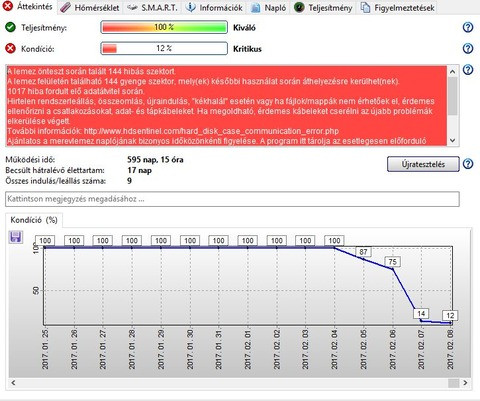Select the Kondíció (%) chart tab
This screenshot has width=480, height=401.
(34, 220)
